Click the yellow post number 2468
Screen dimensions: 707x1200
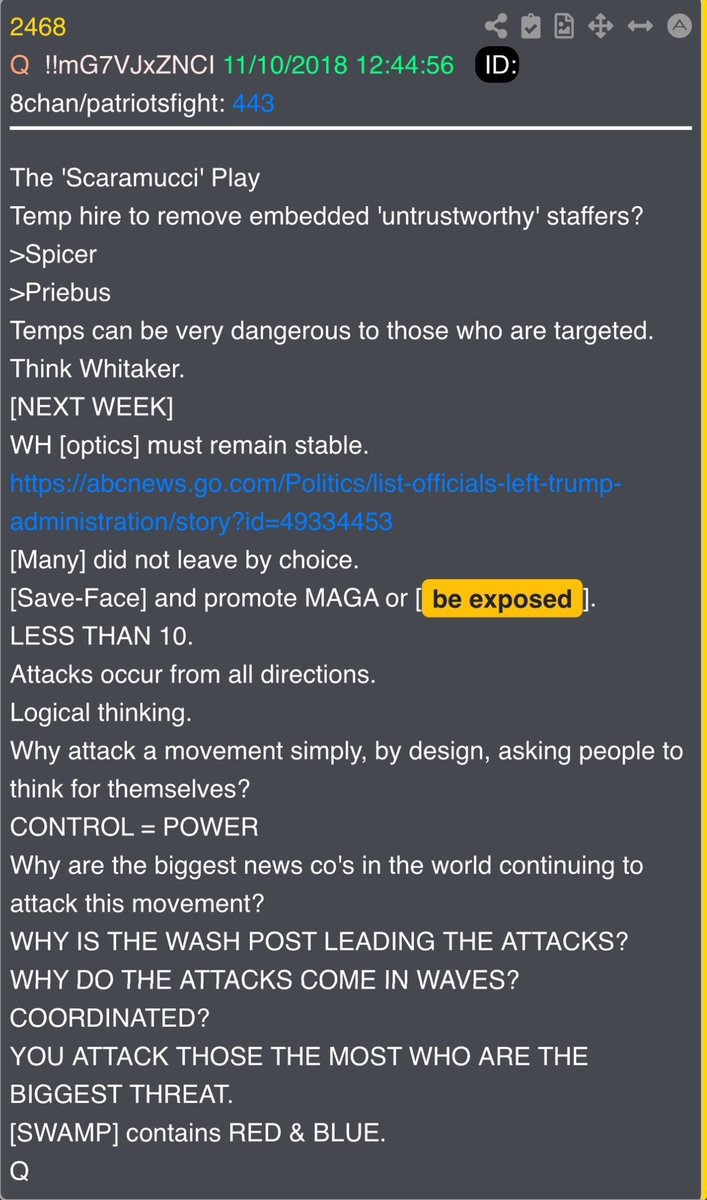[x=38, y=27]
